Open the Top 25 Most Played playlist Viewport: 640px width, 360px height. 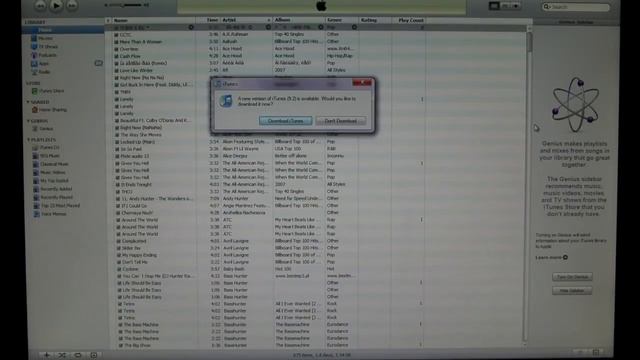(x=60, y=205)
